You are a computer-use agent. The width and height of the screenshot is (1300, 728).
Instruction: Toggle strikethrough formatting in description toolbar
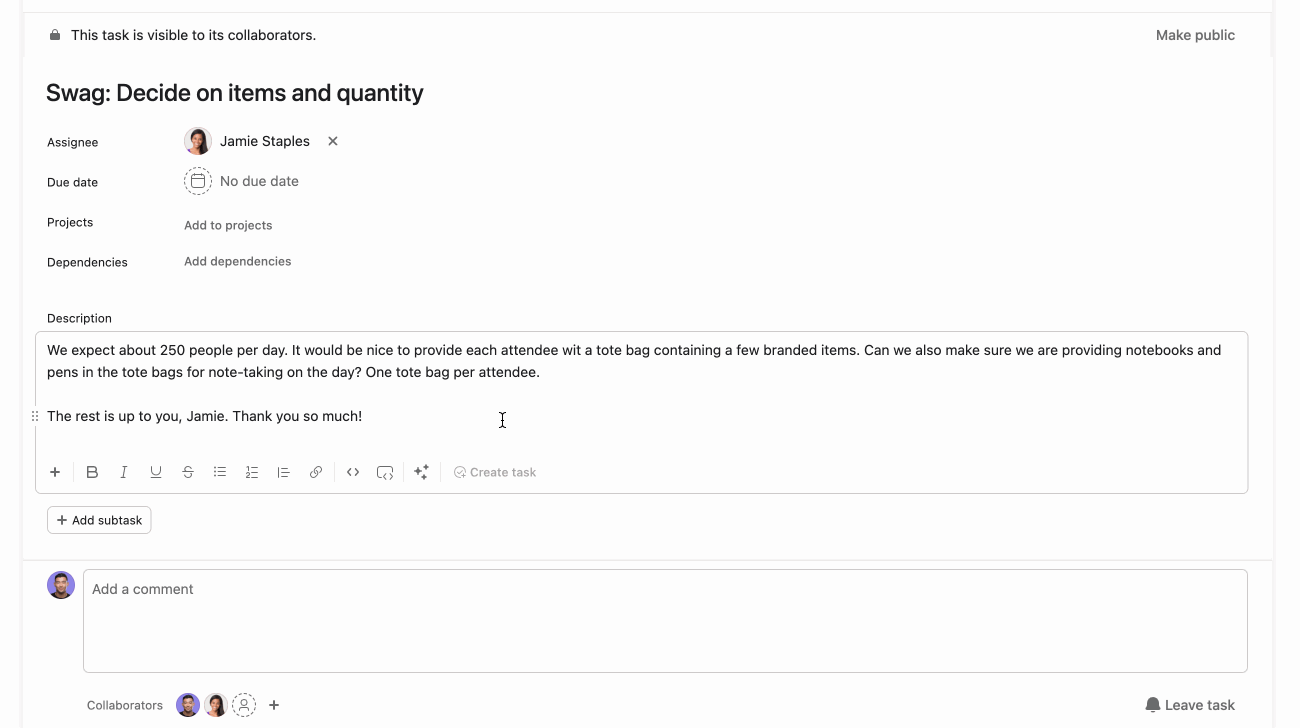[x=188, y=472]
